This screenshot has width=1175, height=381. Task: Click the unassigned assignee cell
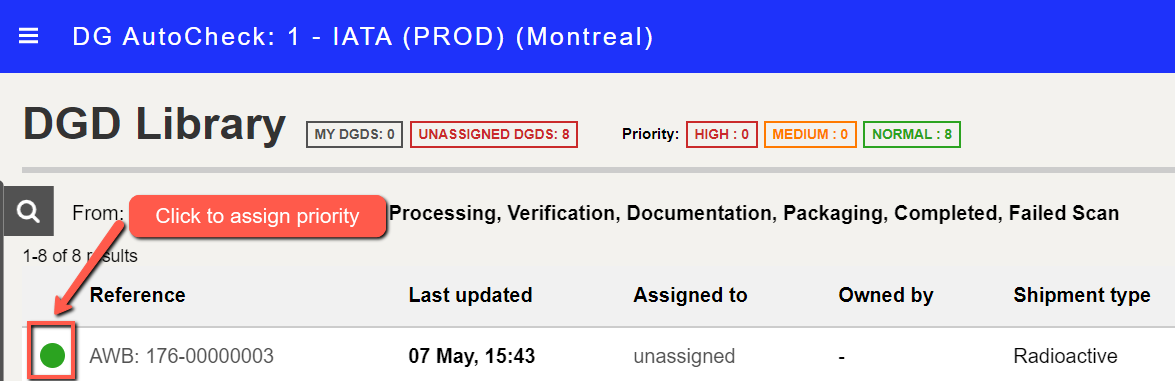(x=684, y=356)
